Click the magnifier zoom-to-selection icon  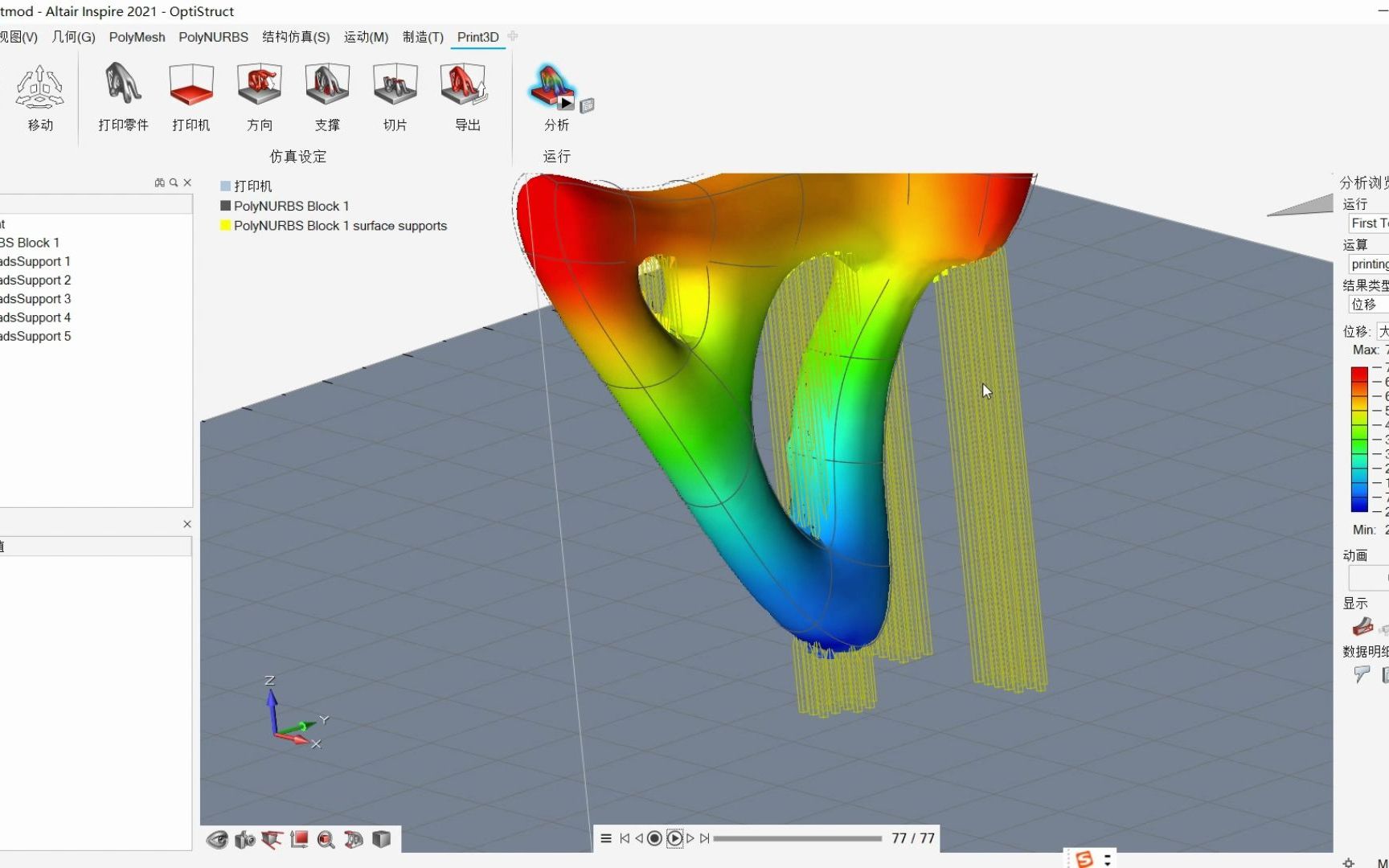(x=326, y=840)
